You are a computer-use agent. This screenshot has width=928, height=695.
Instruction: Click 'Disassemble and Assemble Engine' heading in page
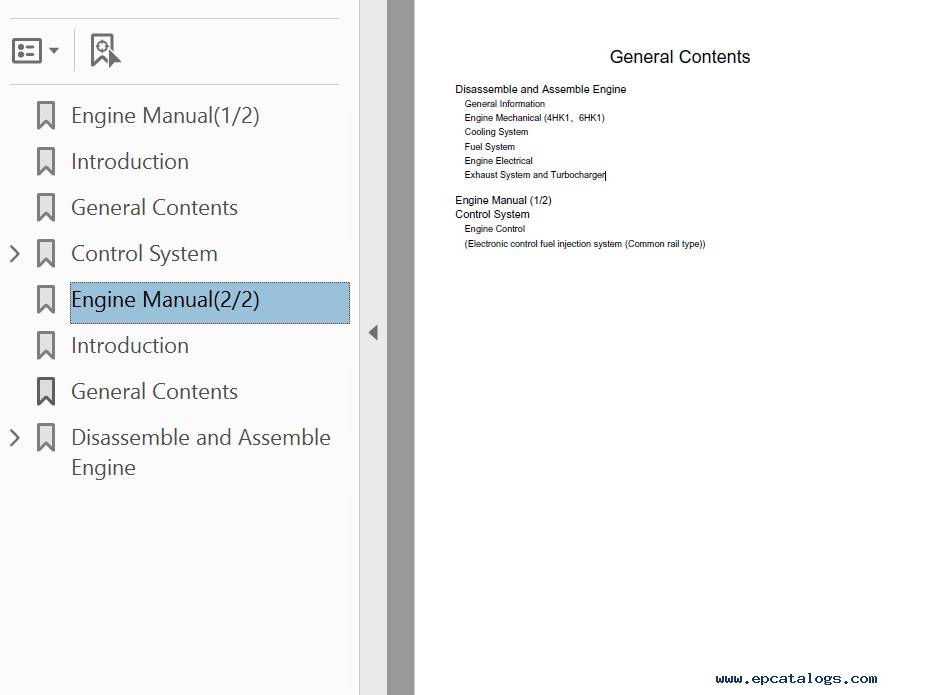(x=540, y=89)
